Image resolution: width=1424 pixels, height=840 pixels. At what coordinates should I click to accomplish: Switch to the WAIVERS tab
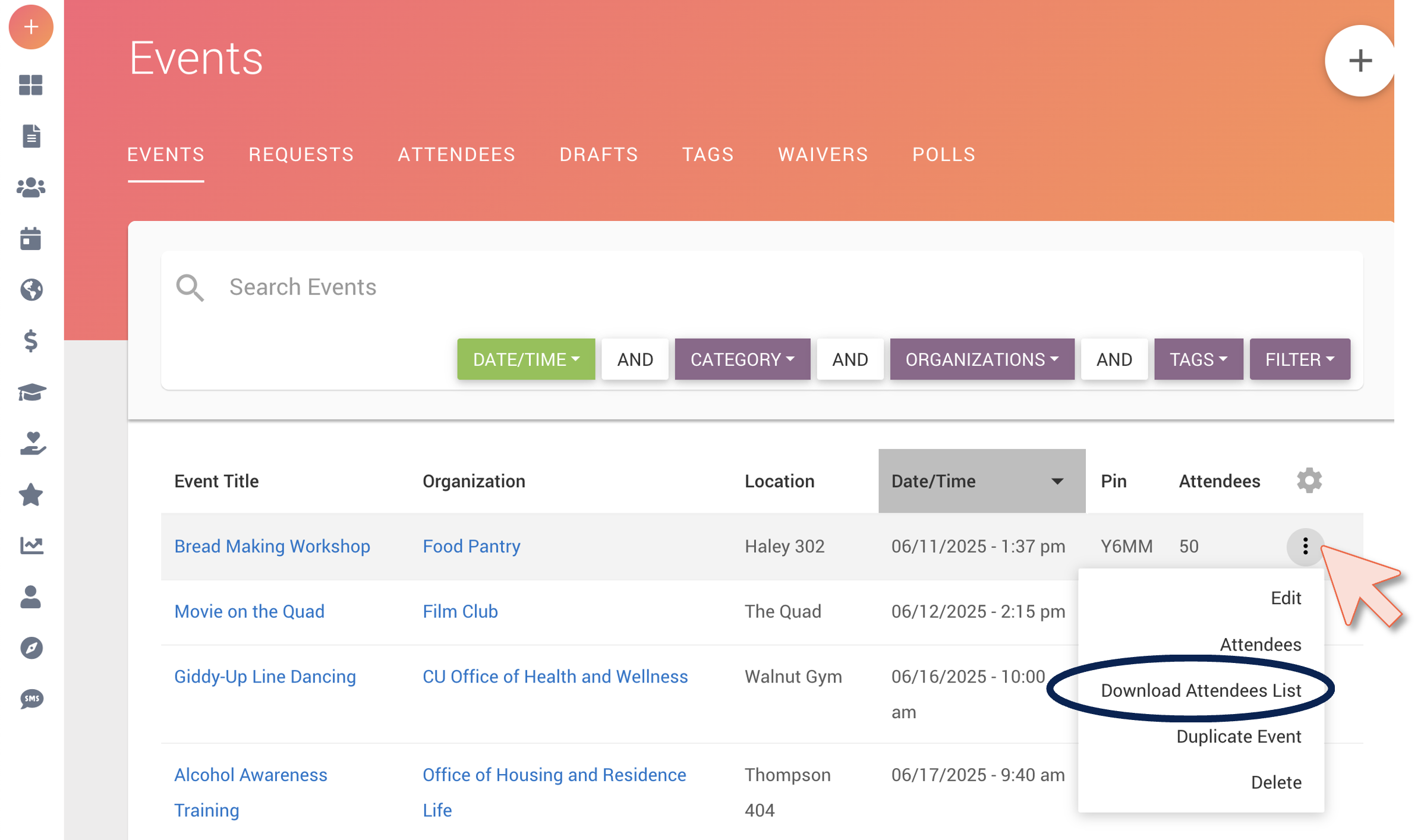pyautogui.click(x=823, y=154)
